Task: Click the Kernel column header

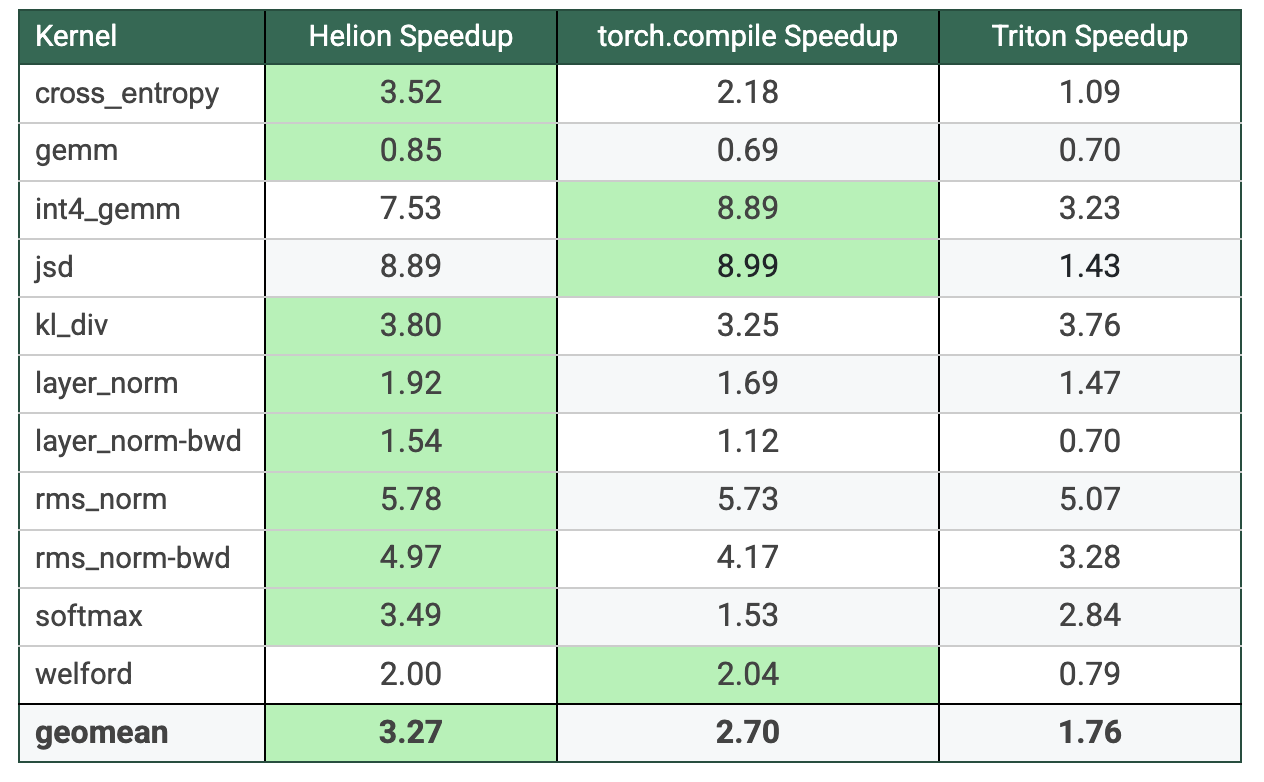Action: coord(76,37)
